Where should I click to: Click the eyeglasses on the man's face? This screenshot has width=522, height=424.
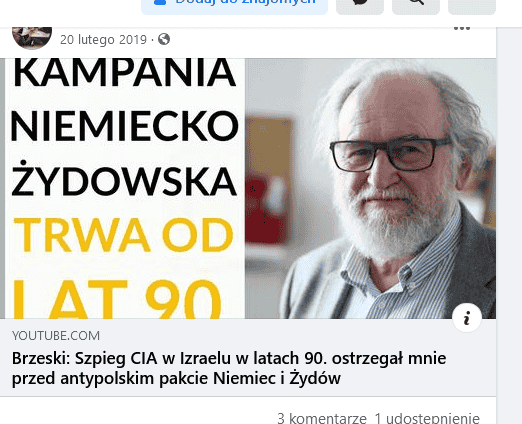[391, 154]
